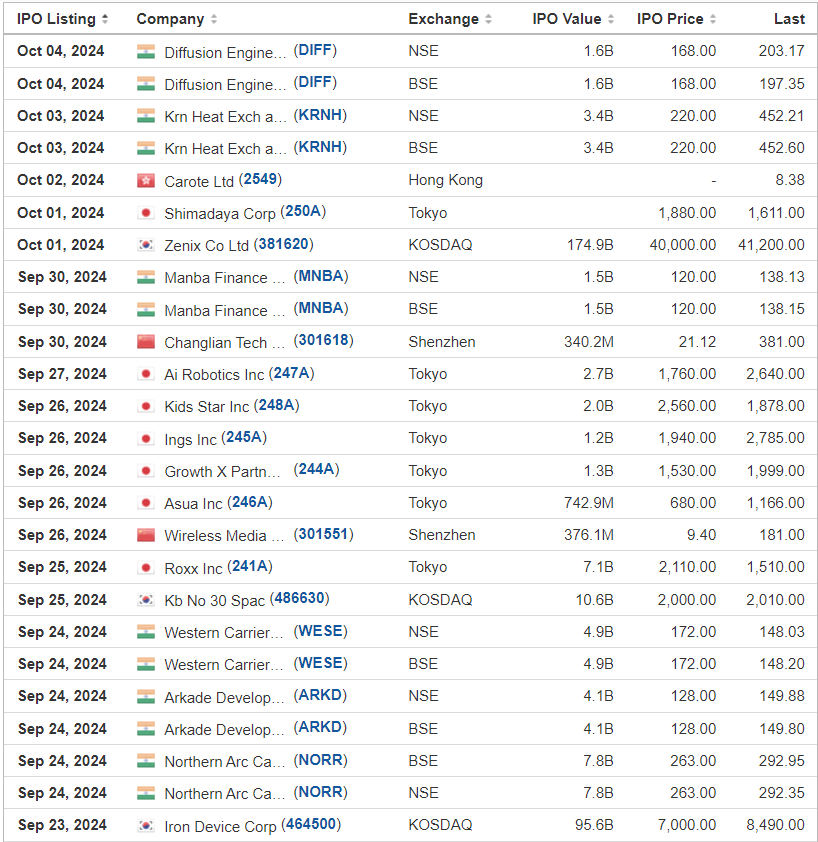Sort by IPO Listing column arrows
Viewport: 818px width, 842px height.
(105, 19)
